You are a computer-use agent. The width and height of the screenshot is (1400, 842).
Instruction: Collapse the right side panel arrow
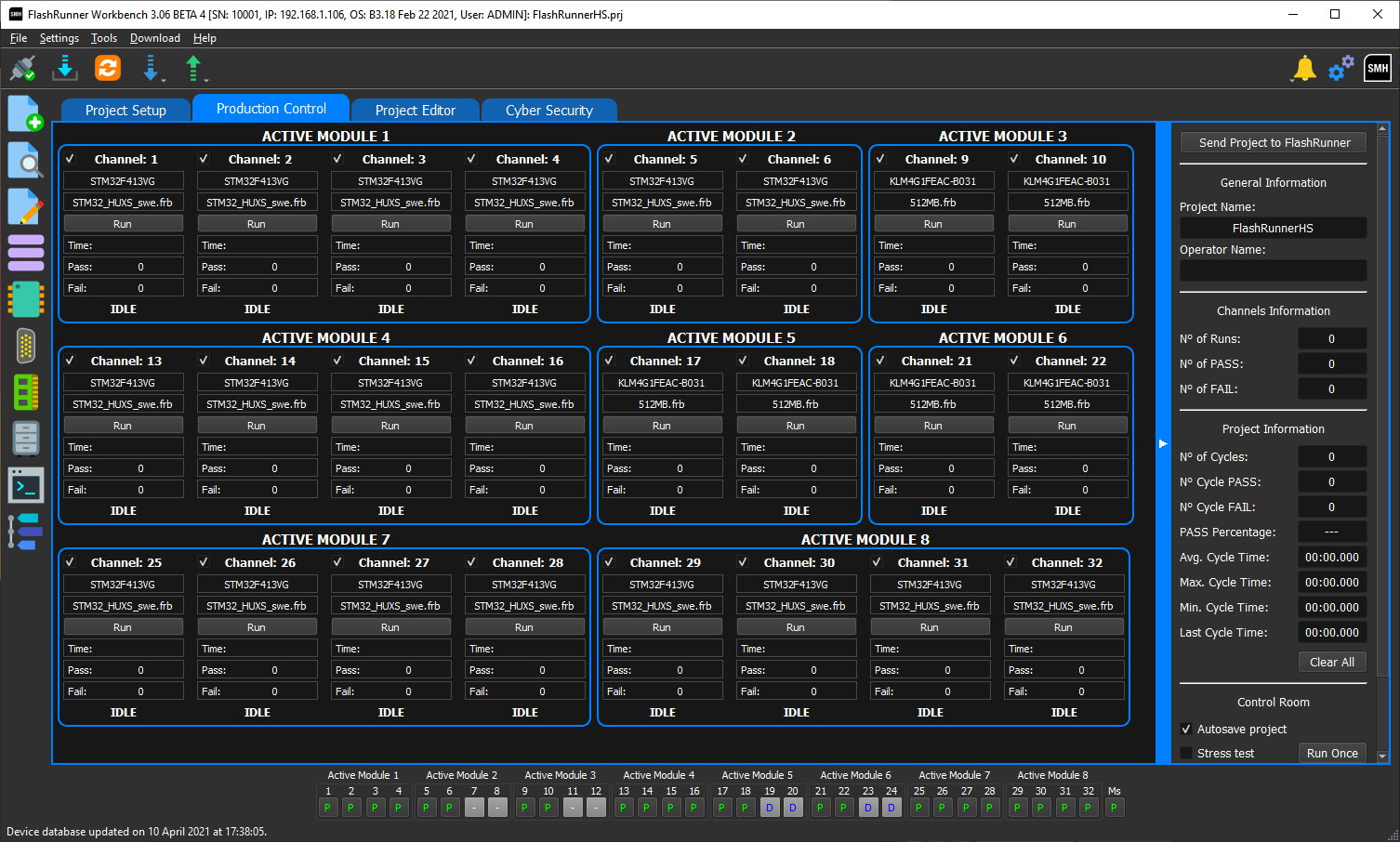click(1163, 443)
